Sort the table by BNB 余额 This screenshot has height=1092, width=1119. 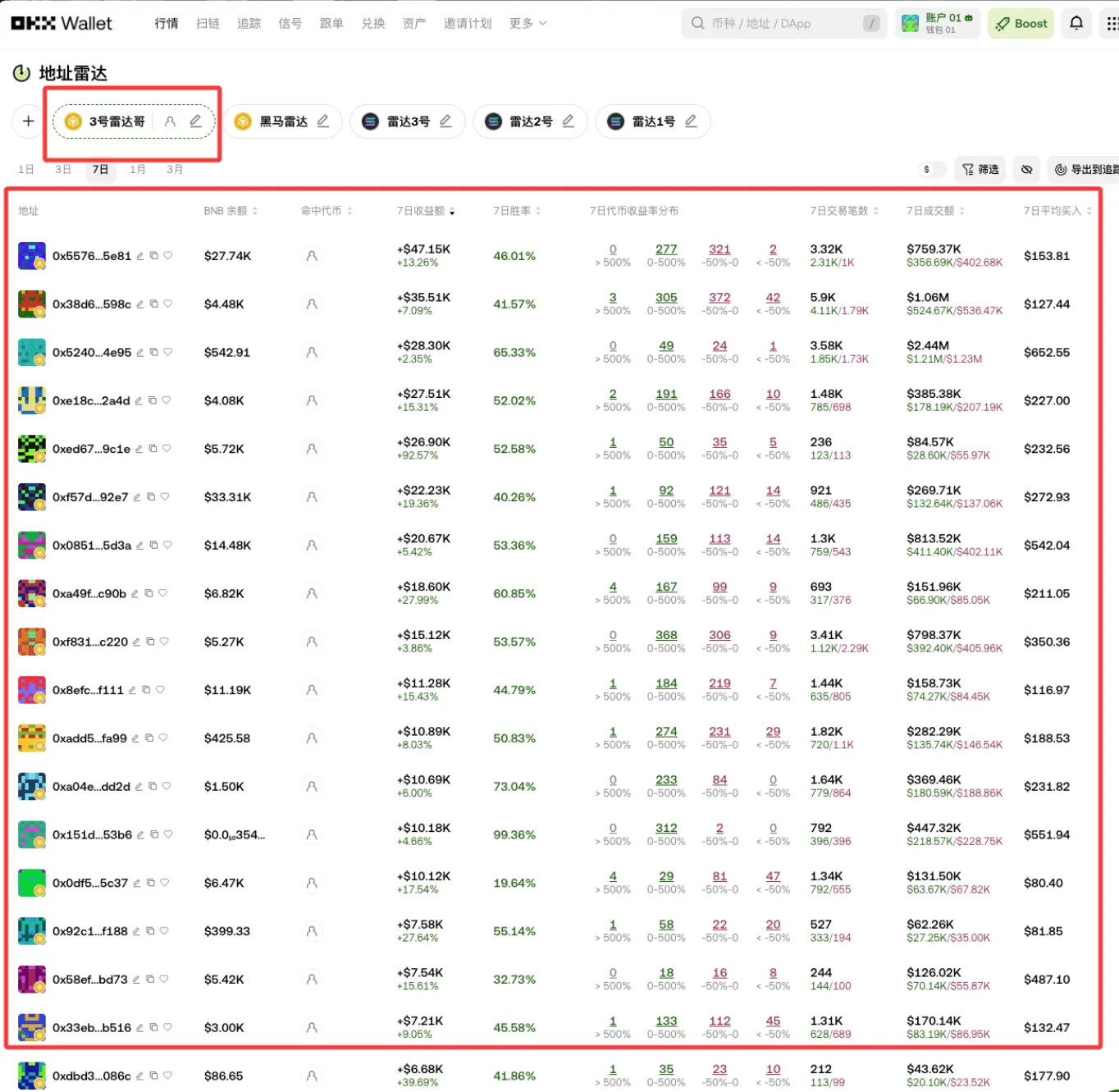[231, 211]
